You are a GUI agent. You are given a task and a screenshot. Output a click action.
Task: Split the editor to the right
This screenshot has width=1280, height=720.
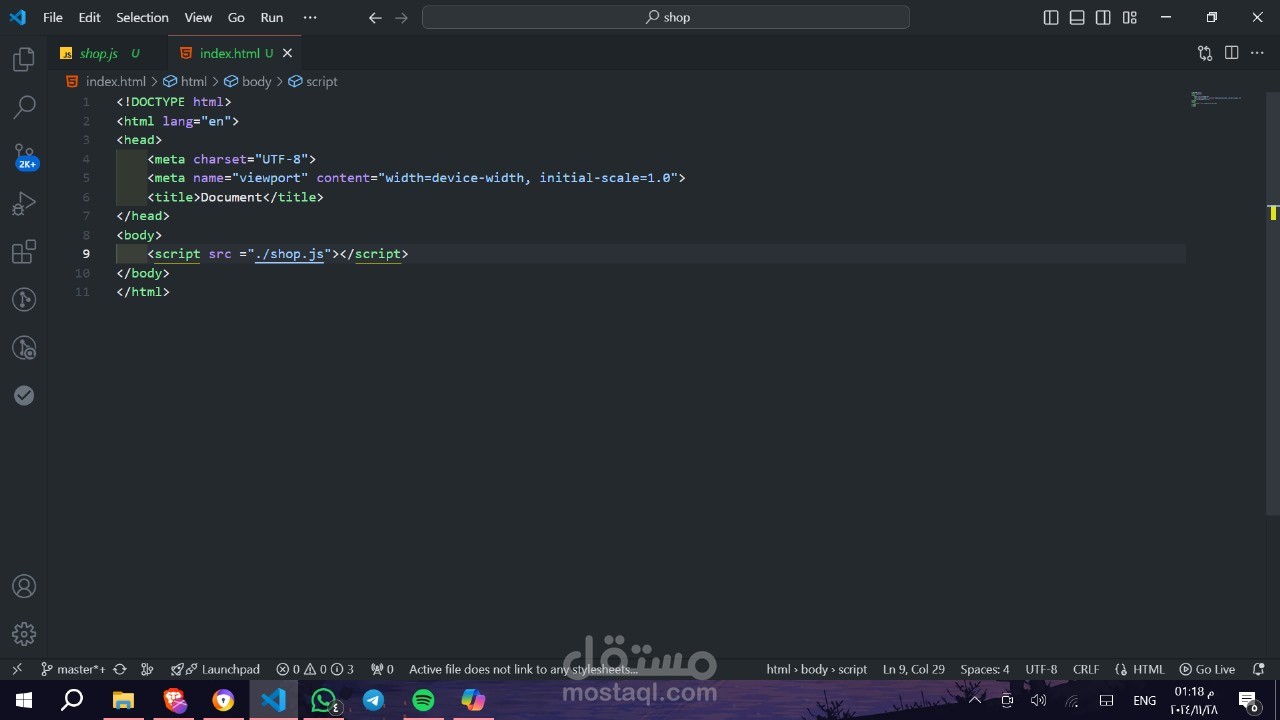1231,53
